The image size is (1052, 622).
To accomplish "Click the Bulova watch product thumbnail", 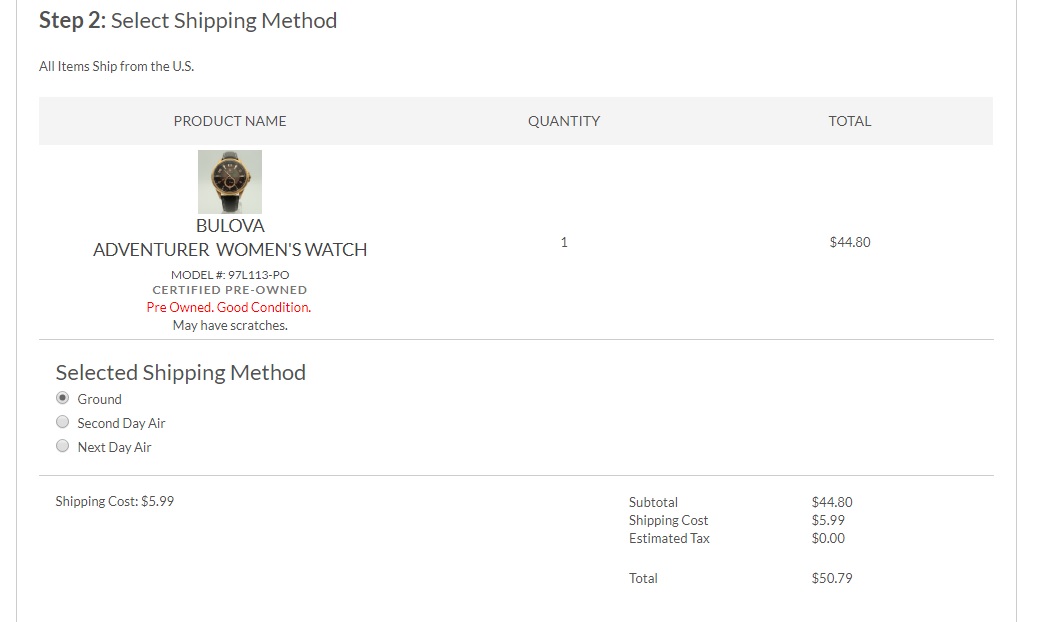I will coord(230,181).
